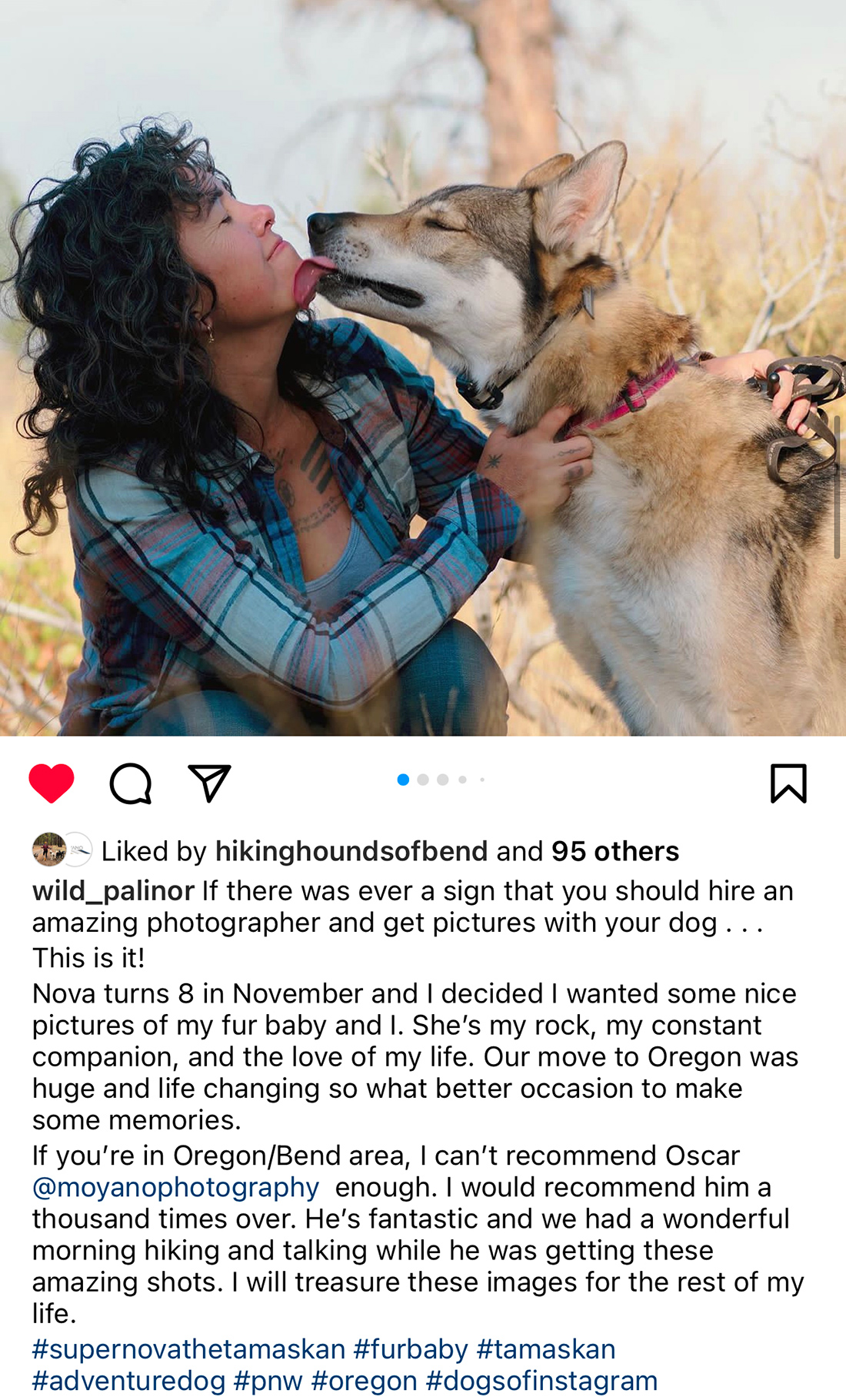Open #tamaskan hashtag
This screenshot has height=1400, width=846.
point(546,1349)
